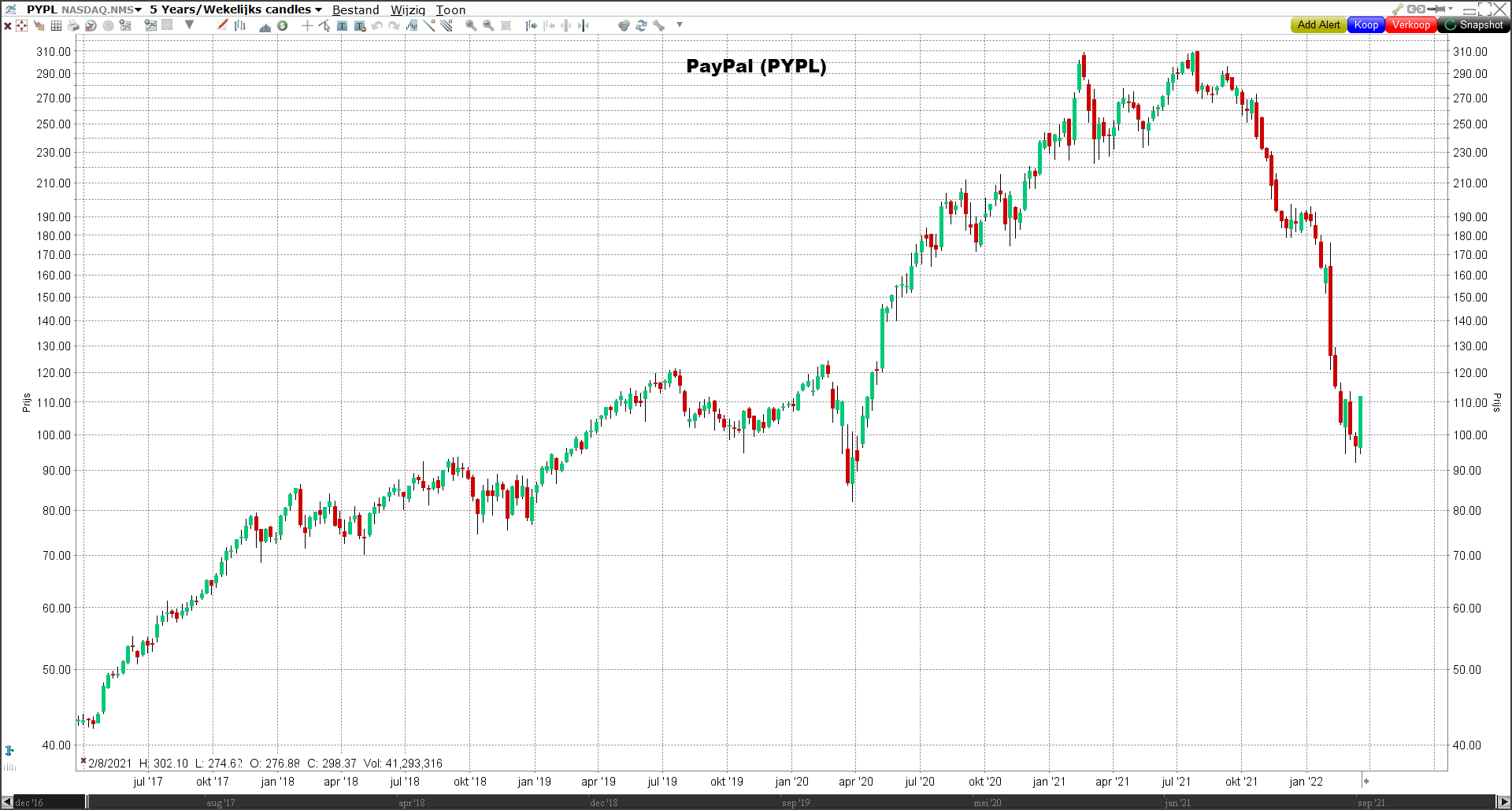
Task: Expand the gray triangle dropdown in the toolbar
Action: point(189,24)
